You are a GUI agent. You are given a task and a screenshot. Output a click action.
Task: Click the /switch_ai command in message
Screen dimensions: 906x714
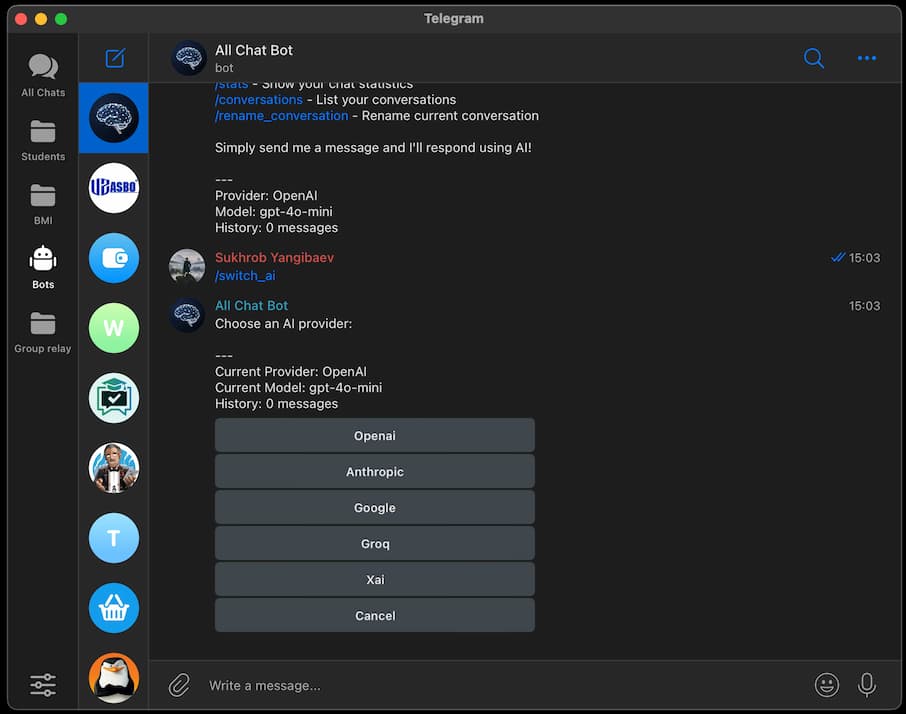pos(245,276)
